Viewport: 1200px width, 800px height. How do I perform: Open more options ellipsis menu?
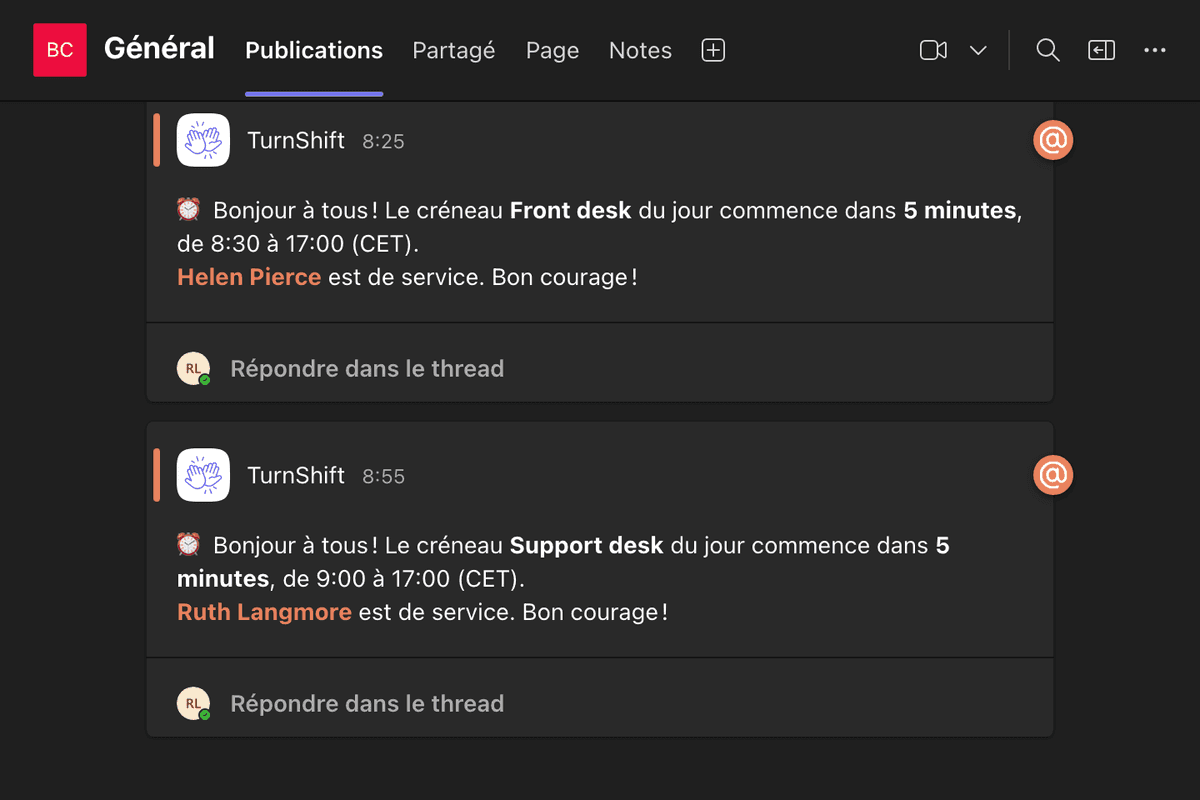pyautogui.click(x=1155, y=50)
